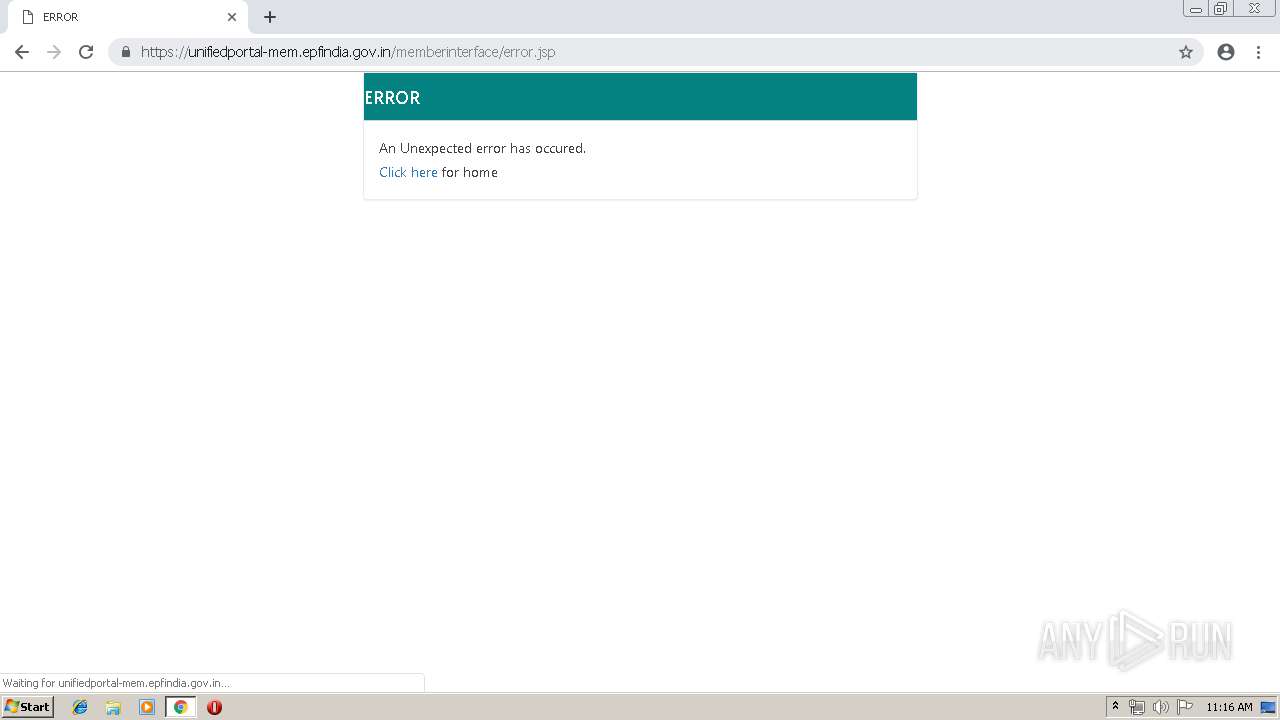Open the red Opera taskbar icon
This screenshot has height=720, width=1280.
214,707
